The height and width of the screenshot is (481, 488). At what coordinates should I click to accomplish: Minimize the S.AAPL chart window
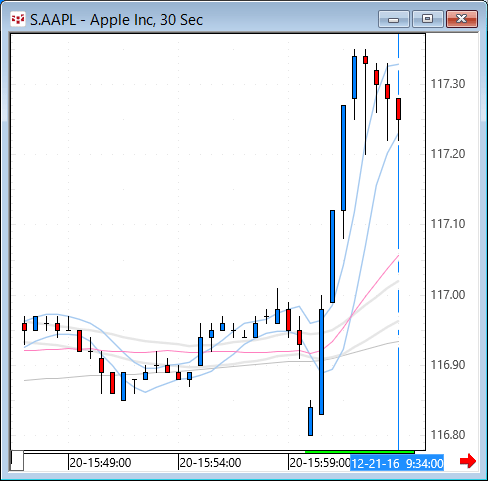coord(394,19)
